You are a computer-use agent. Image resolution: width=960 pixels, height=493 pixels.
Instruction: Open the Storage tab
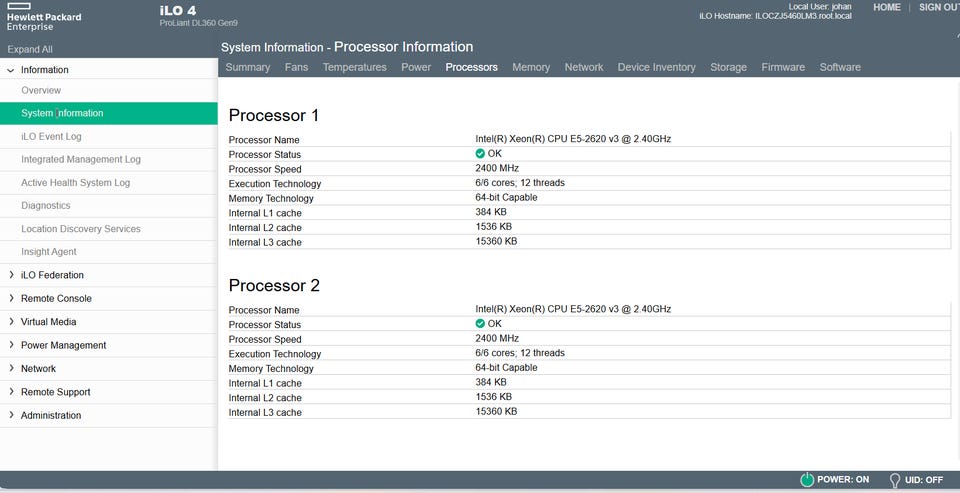pyautogui.click(x=729, y=67)
